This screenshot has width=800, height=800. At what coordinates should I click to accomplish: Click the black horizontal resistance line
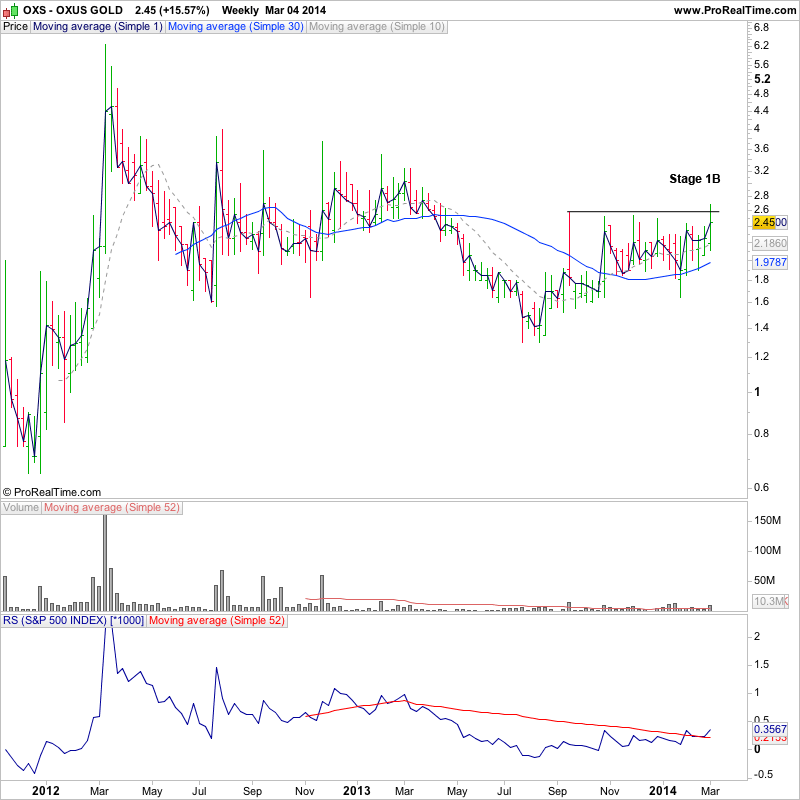point(643,211)
